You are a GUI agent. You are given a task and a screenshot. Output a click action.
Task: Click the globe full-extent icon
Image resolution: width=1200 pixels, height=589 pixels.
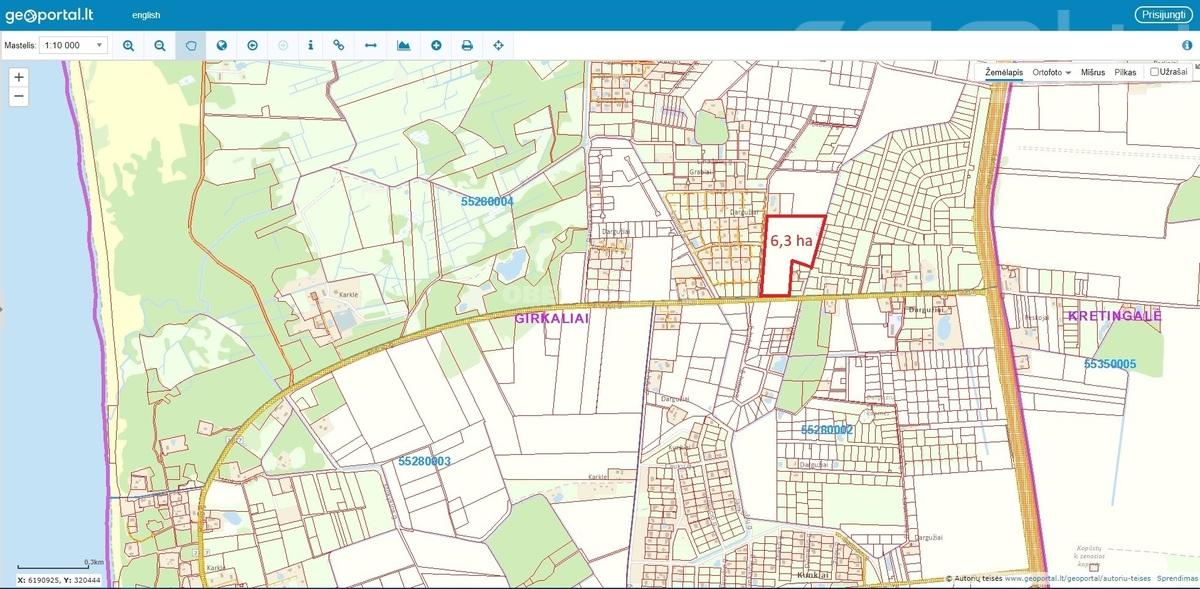pyautogui.click(x=221, y=45)
